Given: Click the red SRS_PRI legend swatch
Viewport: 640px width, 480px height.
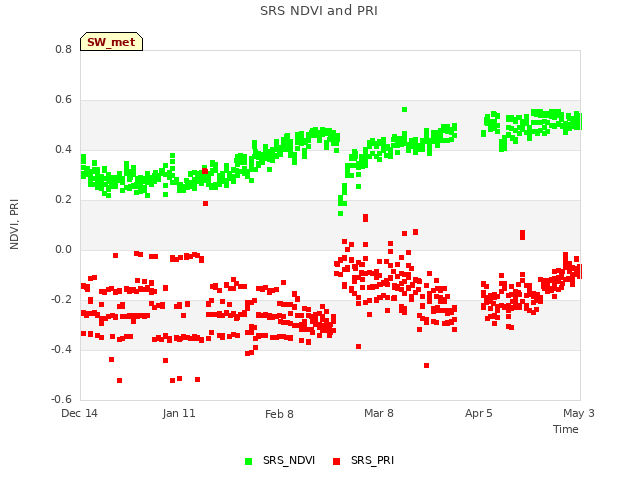Looking at the screenshot, I should (336, 461).
